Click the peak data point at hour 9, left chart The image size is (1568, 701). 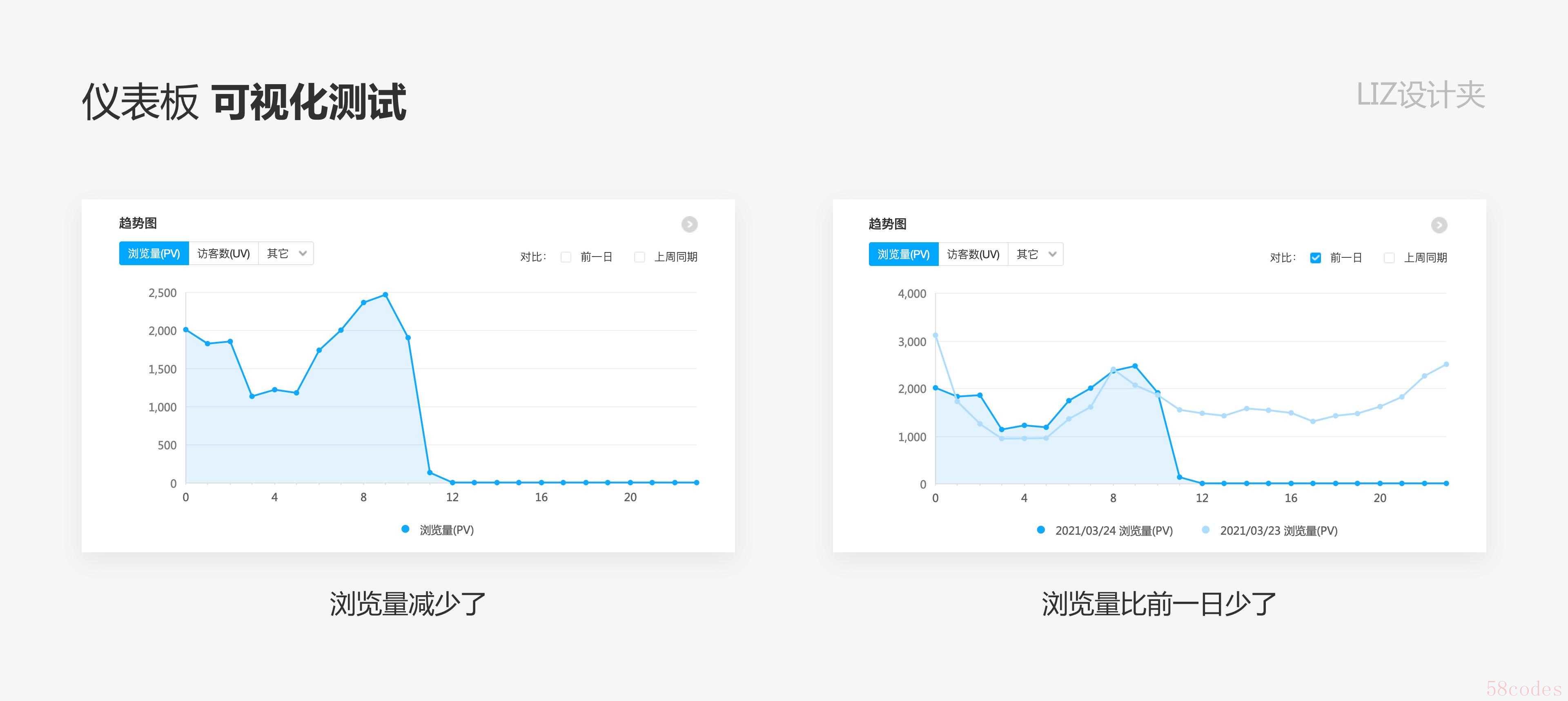pyautogui.click(x=385, y=295)
